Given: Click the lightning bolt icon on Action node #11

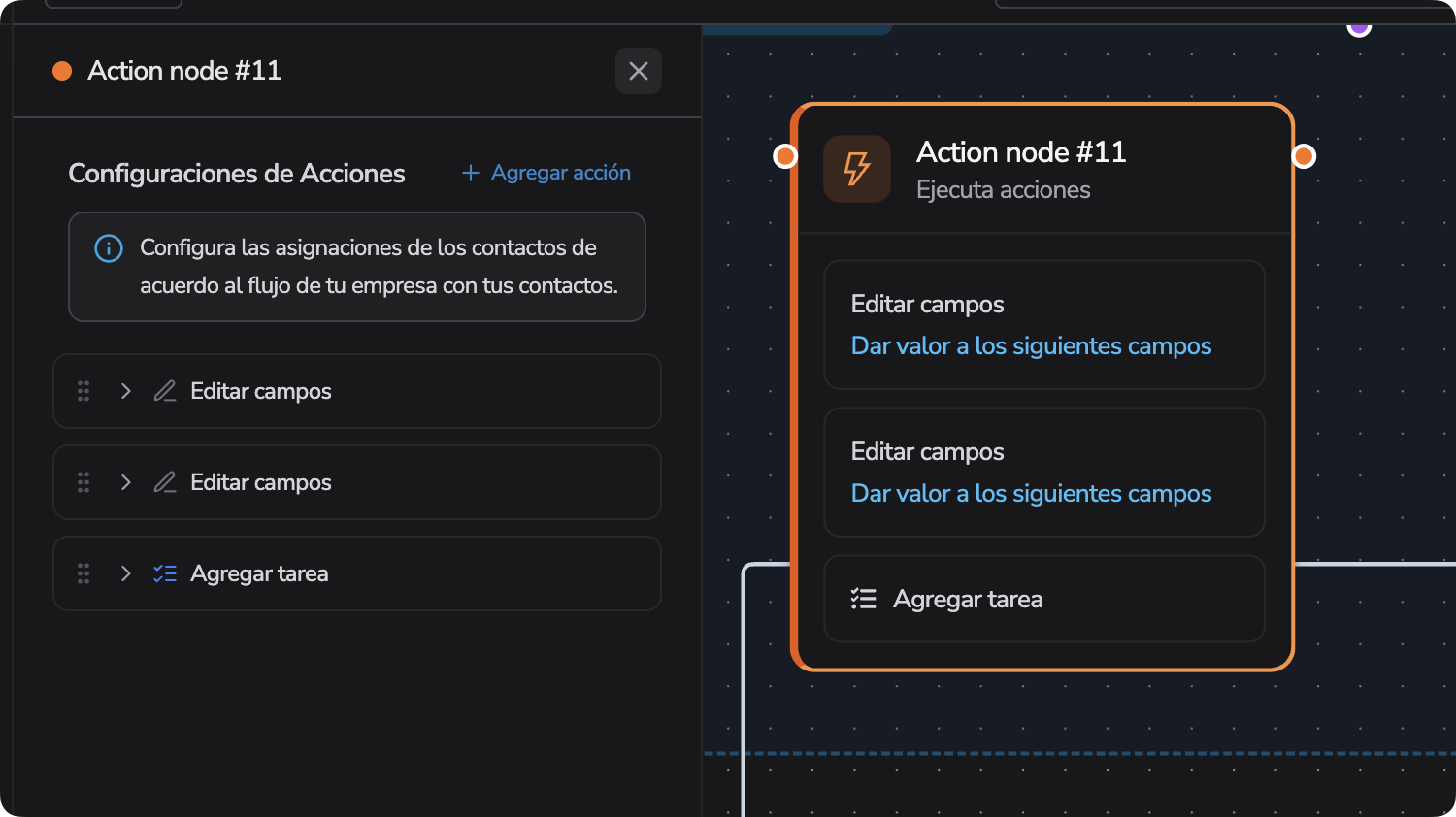Looking at the screenshot, I should (x=857, y=169).
